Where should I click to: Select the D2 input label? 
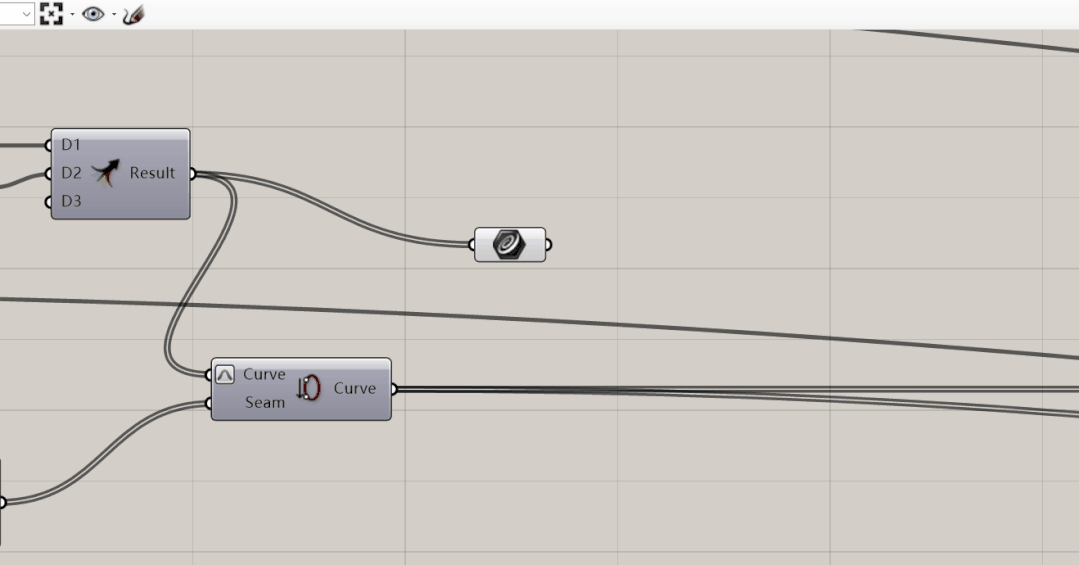[71, 173]
